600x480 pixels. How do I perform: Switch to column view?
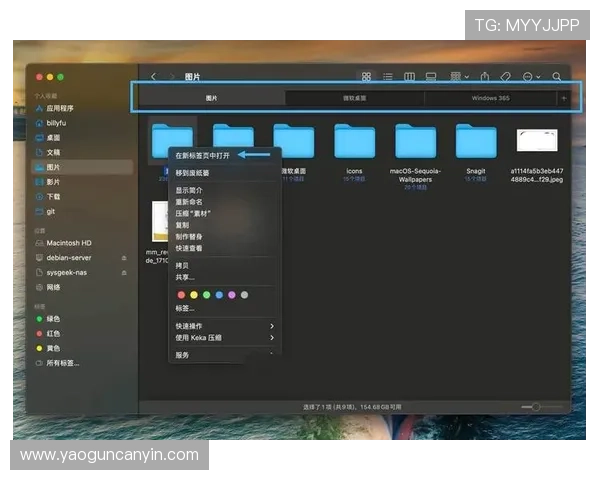click(x=409, y=76)
